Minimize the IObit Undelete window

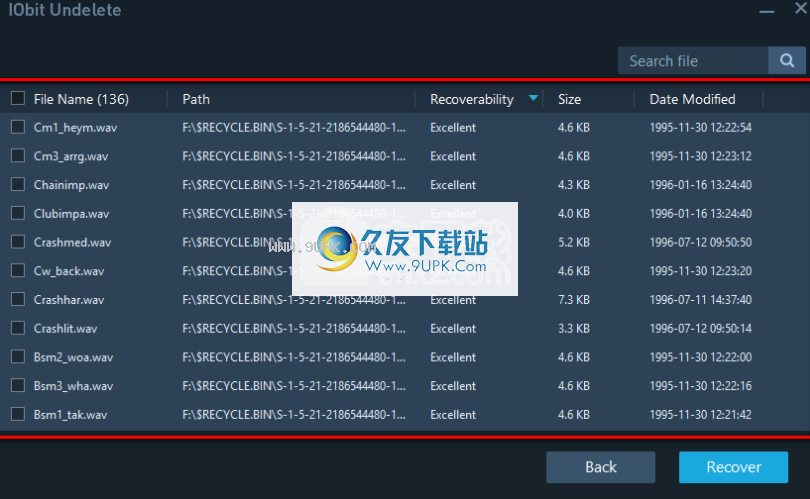pyautogui.click(x=767, y=10)
